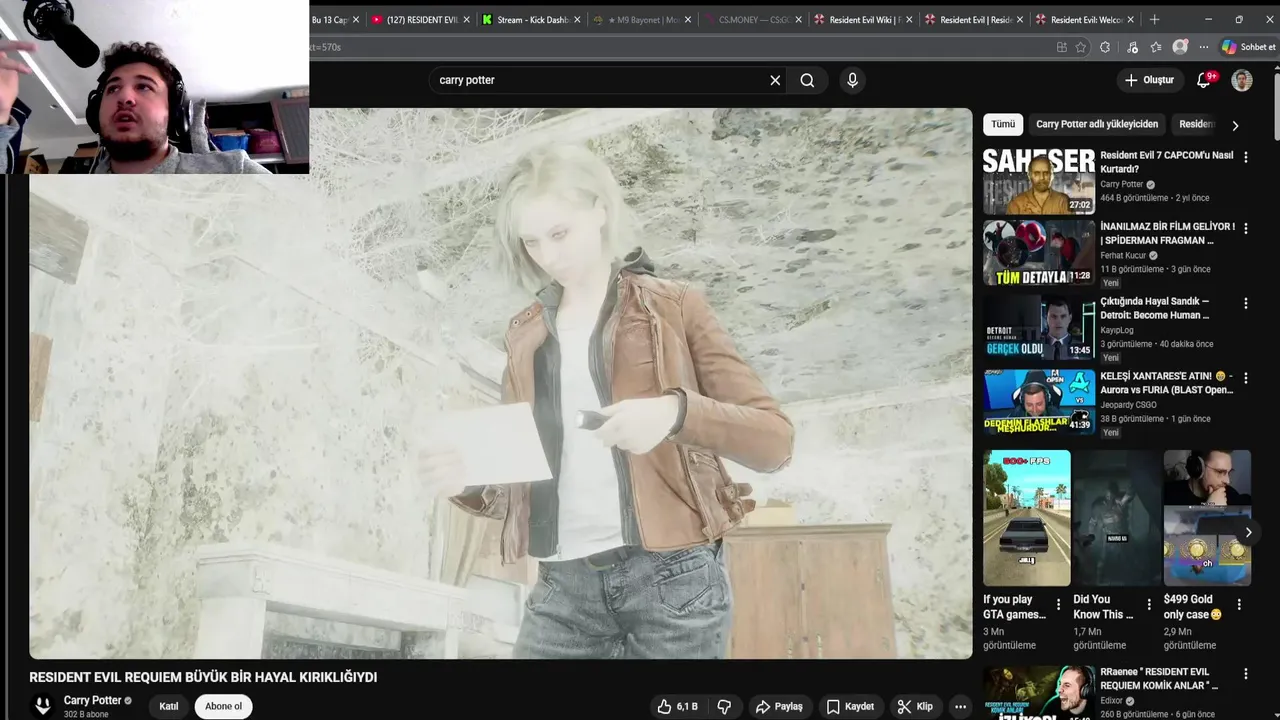Save the video with Kaydet
Image resolution: width=1280 pixels, height=720 pixels.
click(850, 706)
